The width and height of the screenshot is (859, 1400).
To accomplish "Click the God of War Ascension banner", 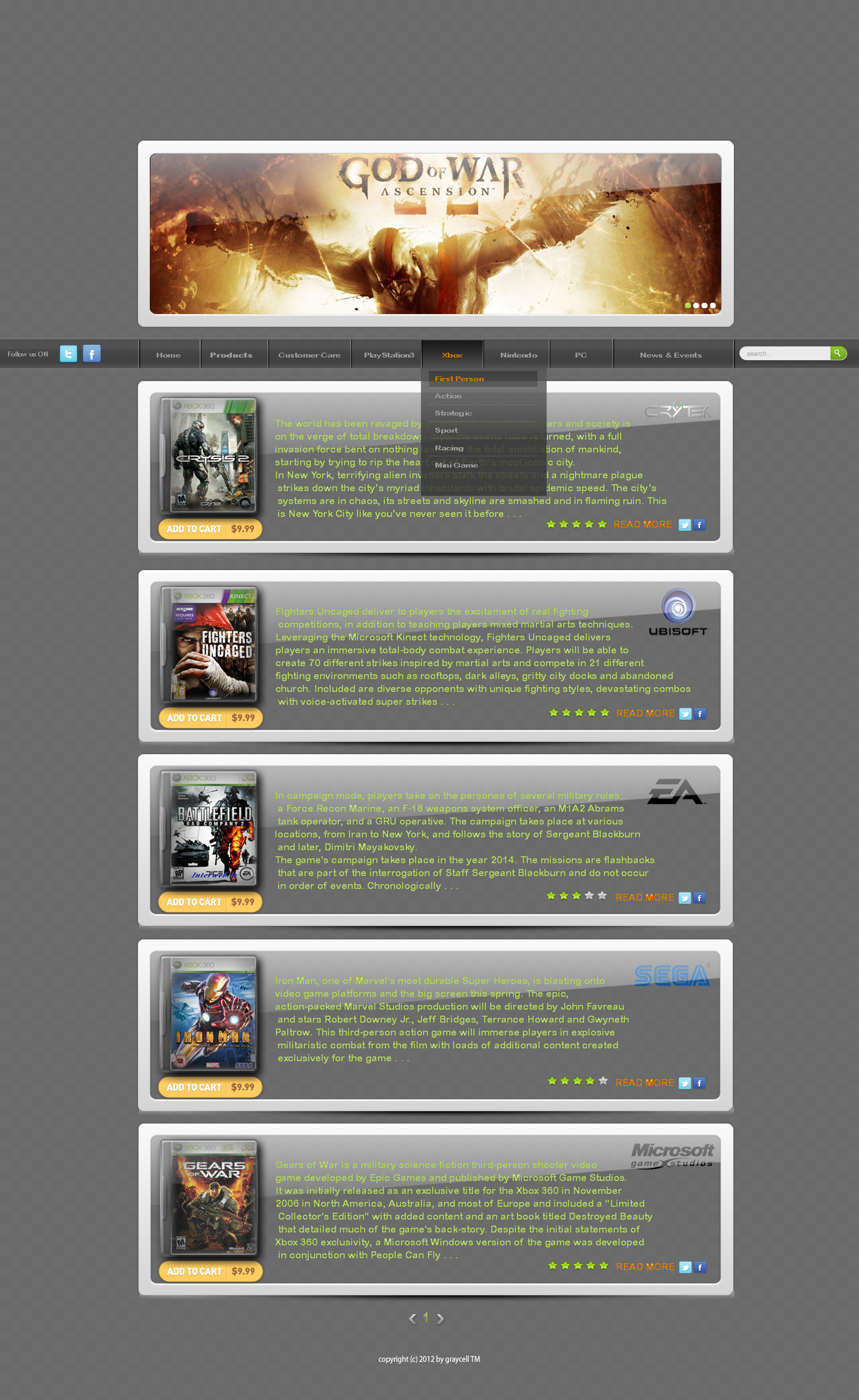I will click(435, 234).
